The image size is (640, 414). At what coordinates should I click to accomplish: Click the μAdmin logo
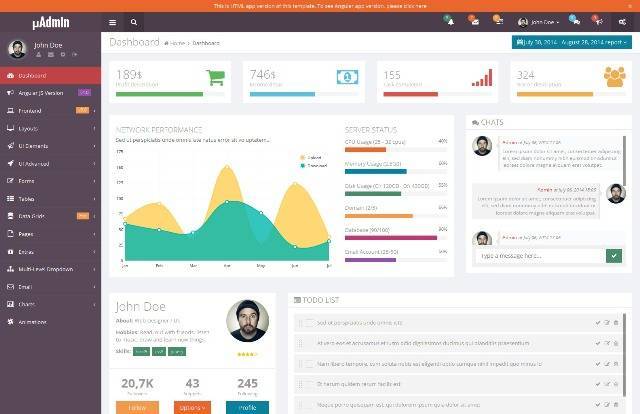coord(51,22)
